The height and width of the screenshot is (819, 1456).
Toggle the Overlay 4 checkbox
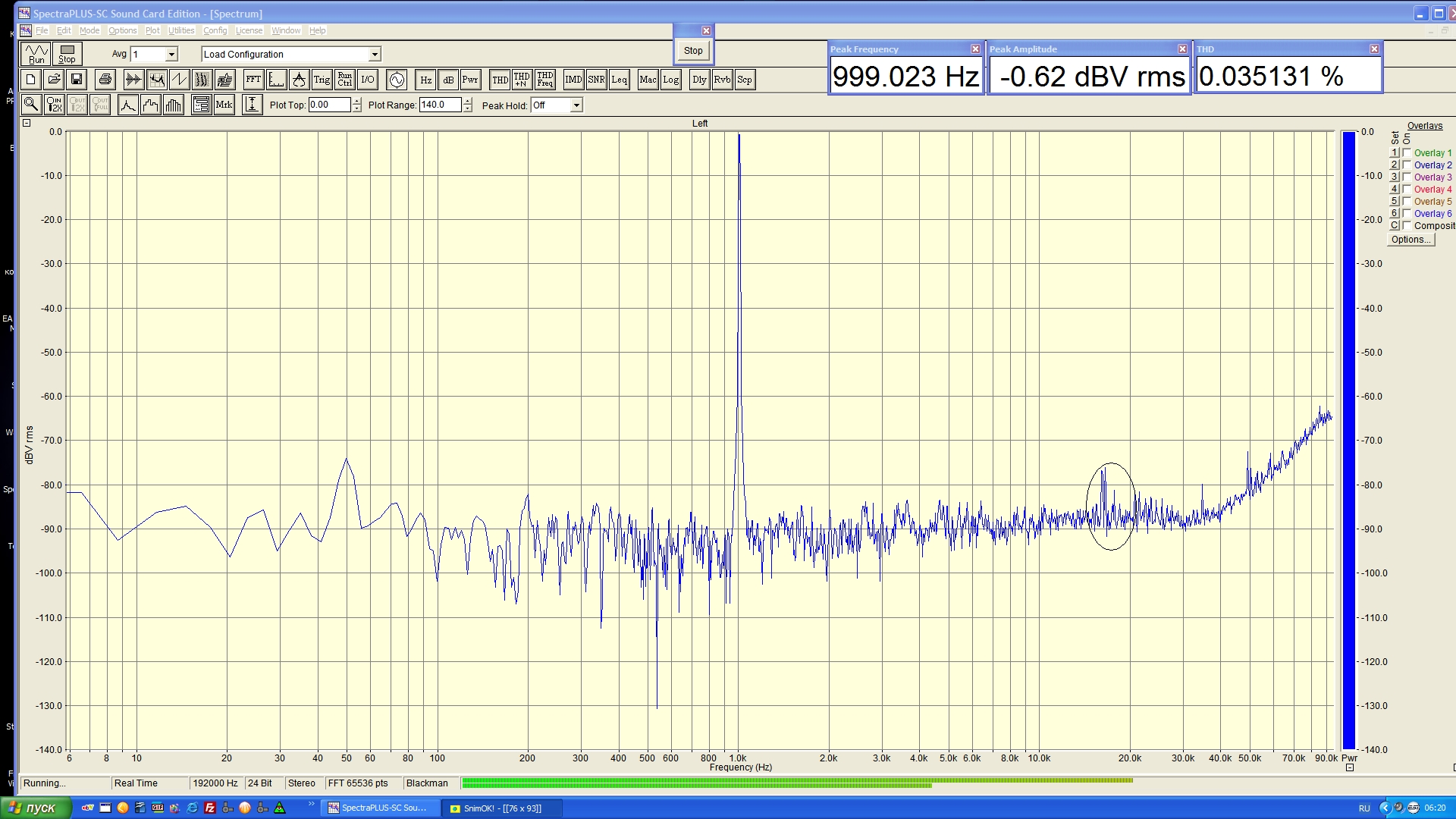point(1407,190)
